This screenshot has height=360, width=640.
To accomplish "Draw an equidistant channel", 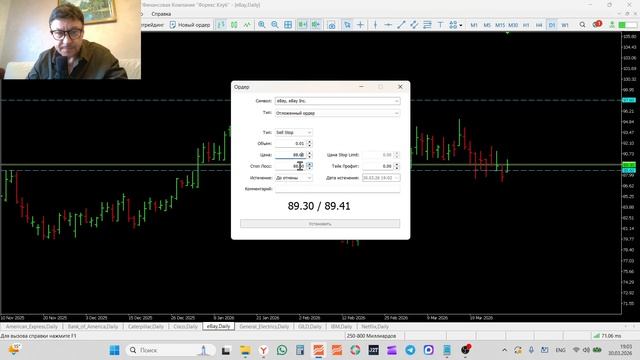I will pyautogui.click(x=414, y=25).
